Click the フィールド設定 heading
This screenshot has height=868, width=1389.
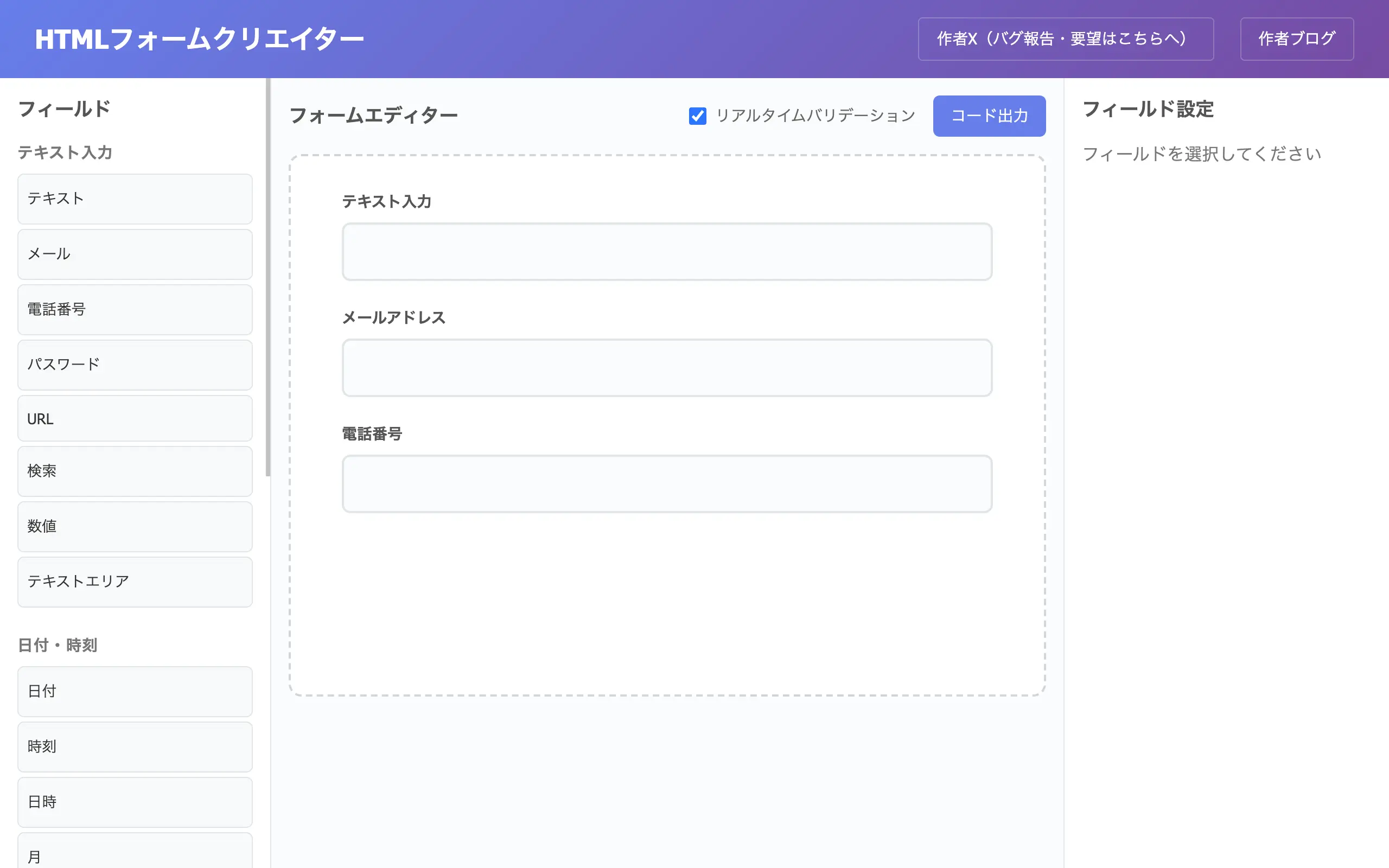tap(1148, 109)
